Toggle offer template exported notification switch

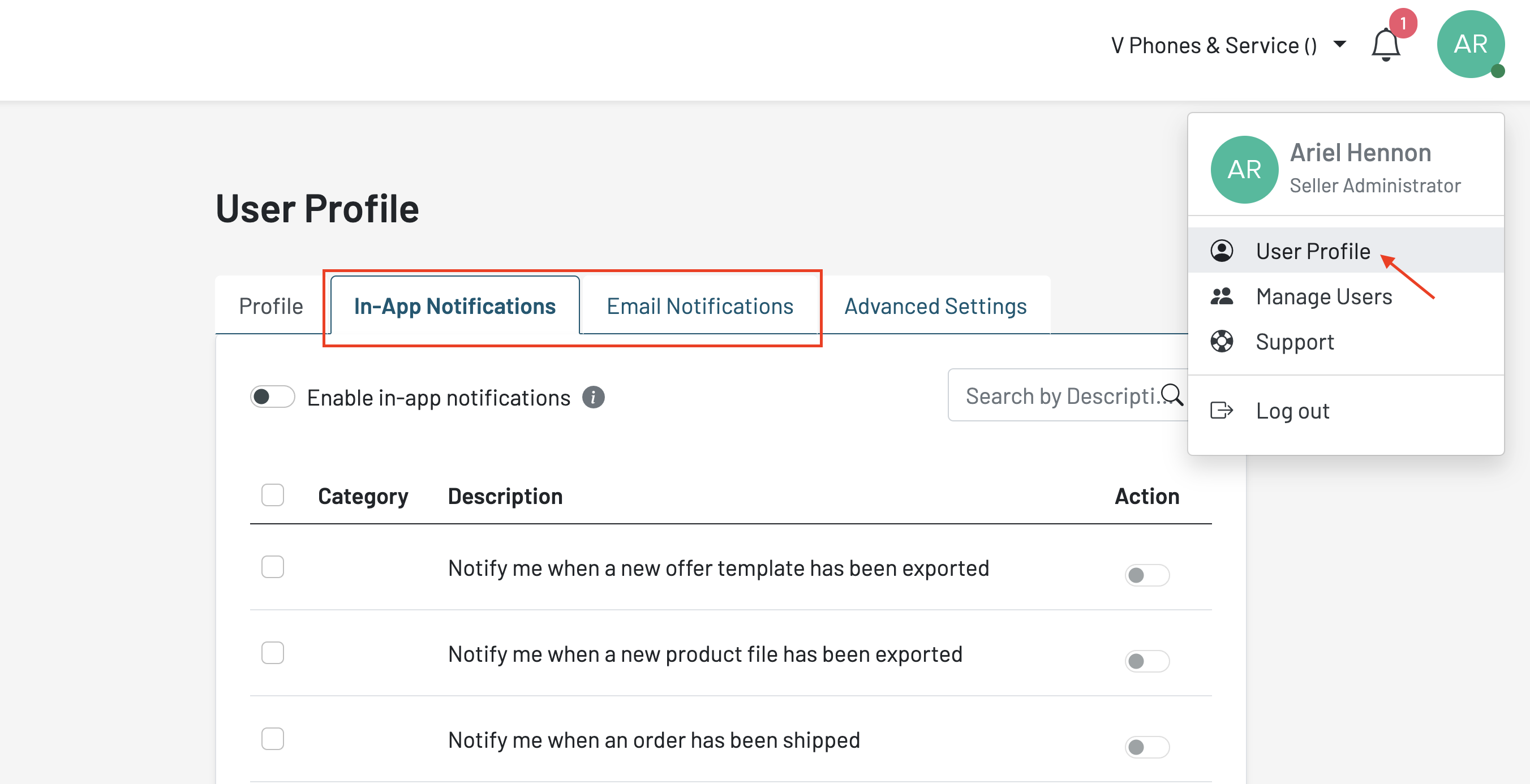click(1146, 575)
